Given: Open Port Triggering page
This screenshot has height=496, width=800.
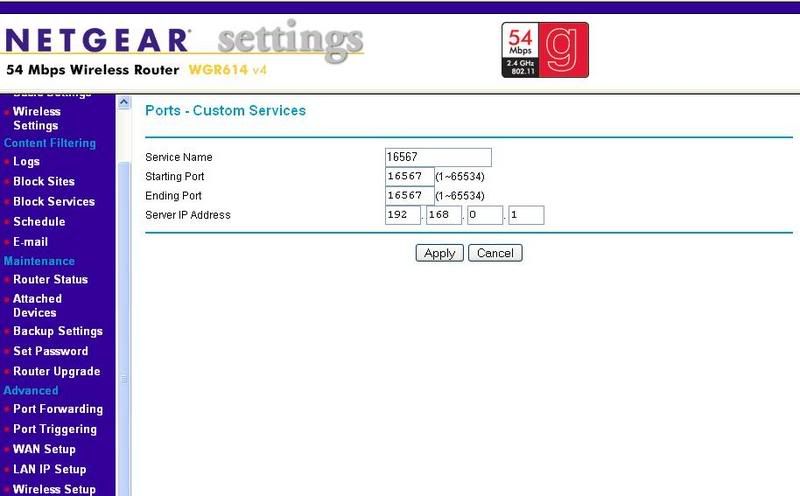Looking at the screenshot, I should coord(55,429).
